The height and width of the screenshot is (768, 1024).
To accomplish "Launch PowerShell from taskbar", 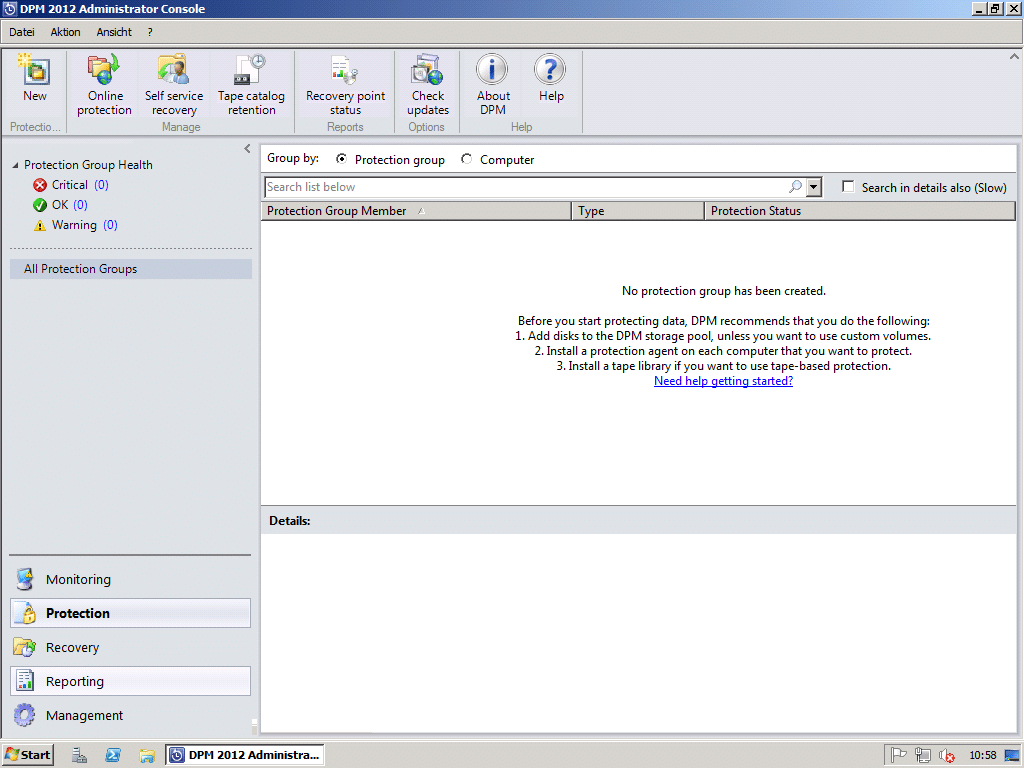I will point(113,755).
